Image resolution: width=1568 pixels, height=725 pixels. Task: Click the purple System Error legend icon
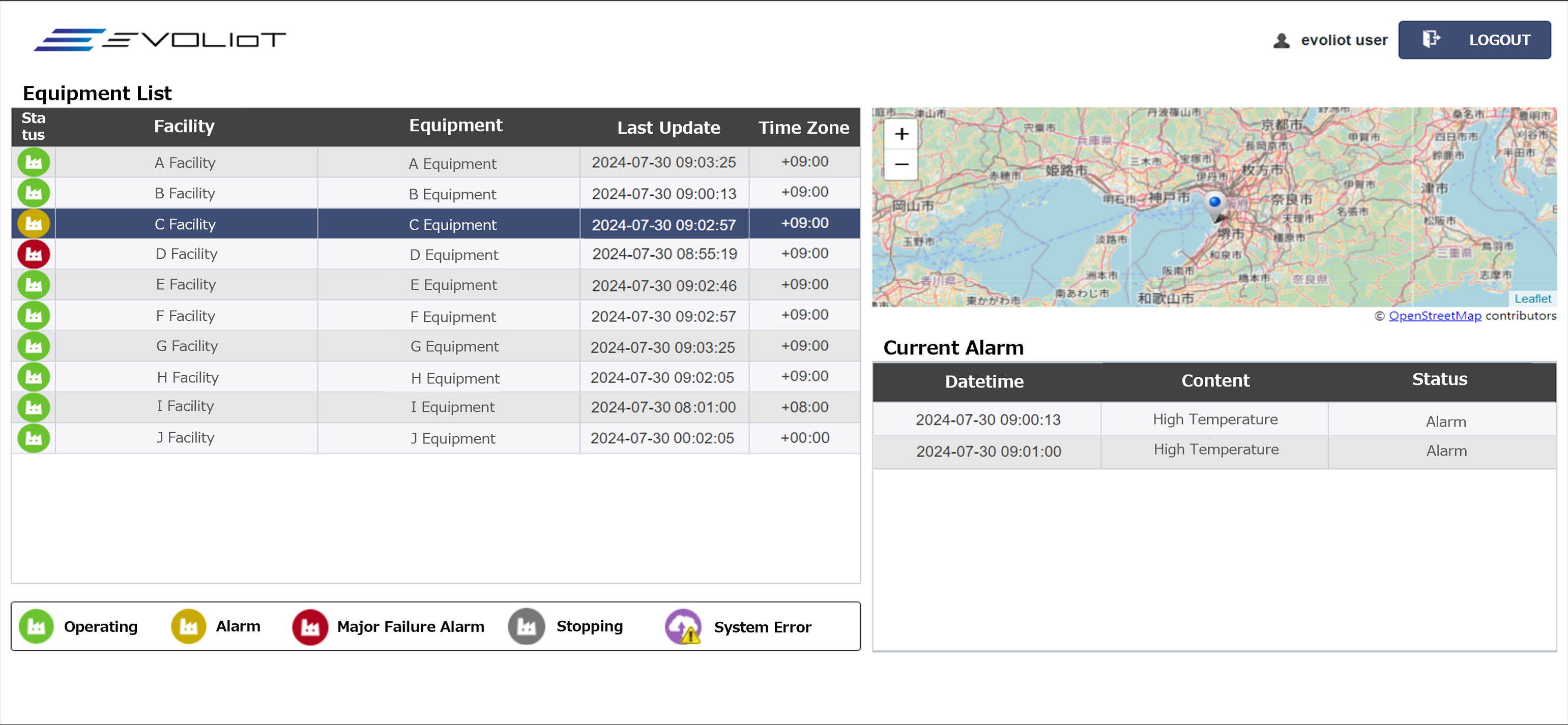tap(683, 626)
